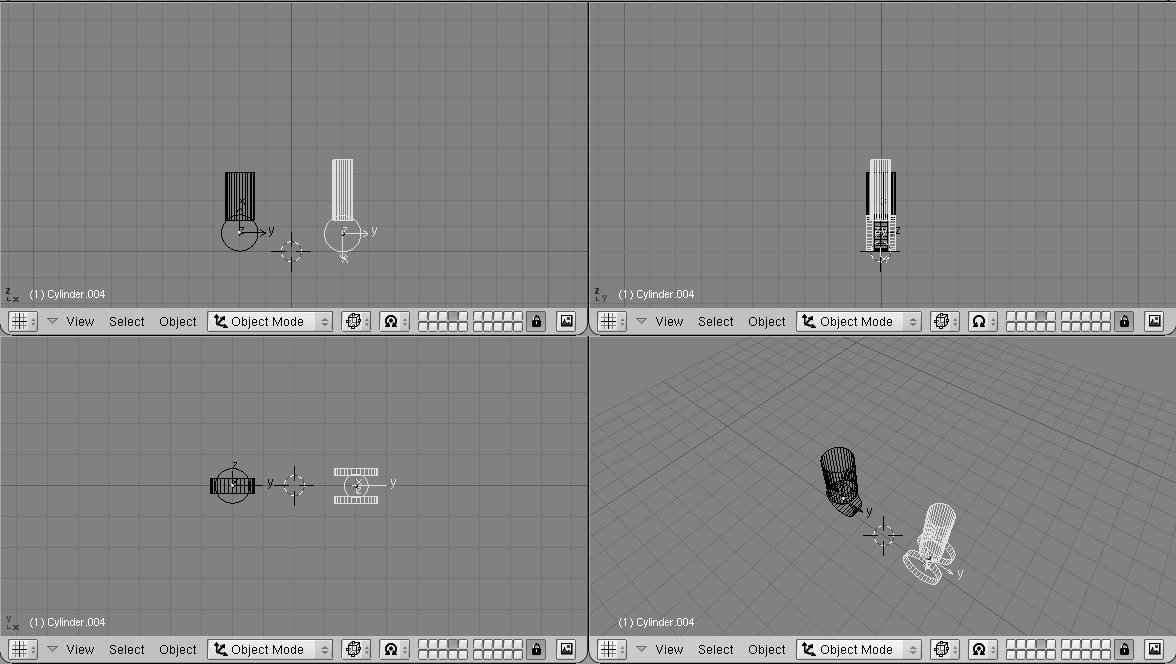Click draw type cube icon in top-left viewport
The height and width of the screenshot is (664, 1176).
click(x=356, y=321)
